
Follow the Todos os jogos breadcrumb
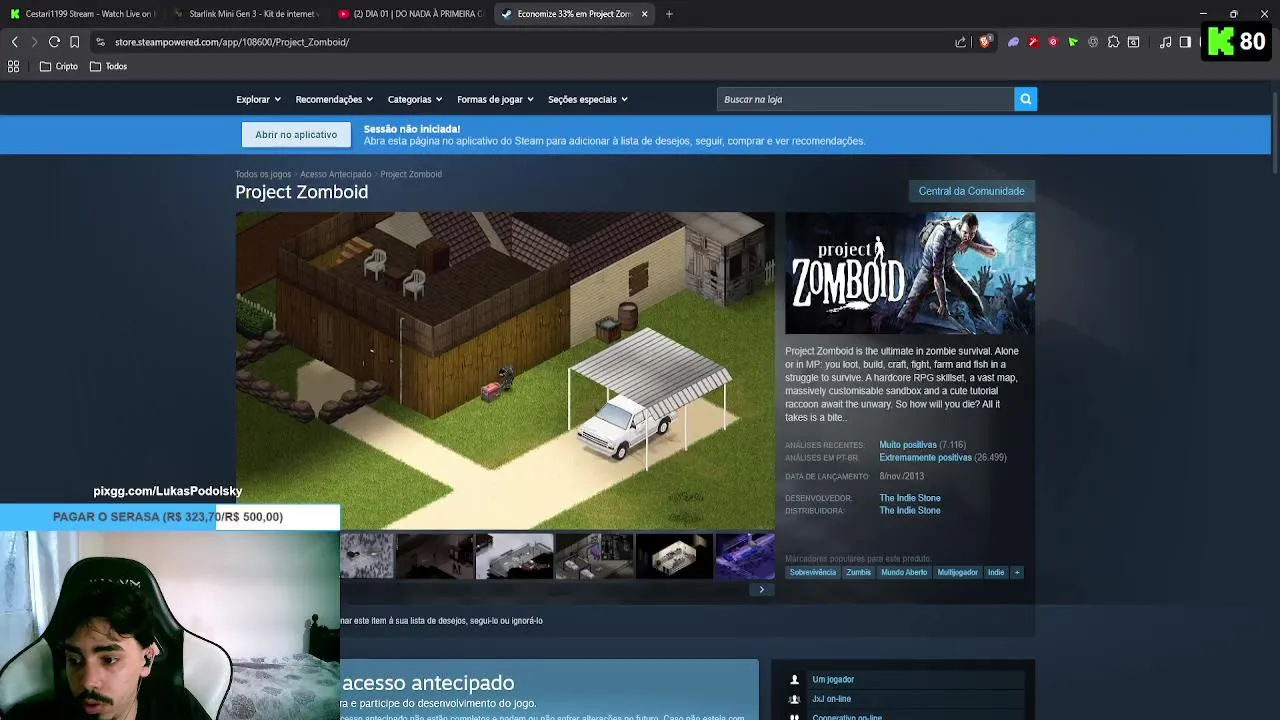[x=263, y=174]
